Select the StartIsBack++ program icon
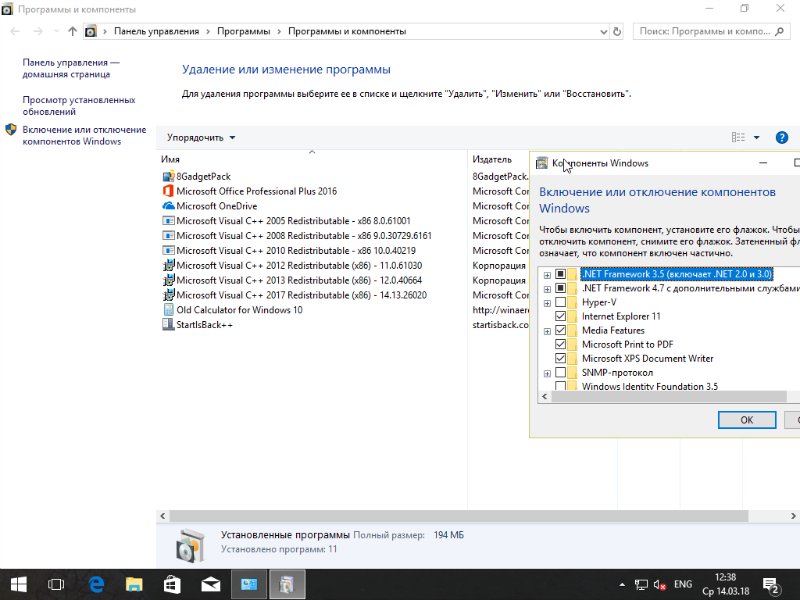Viewport: 800px width, 600px height. coord(168,324)
